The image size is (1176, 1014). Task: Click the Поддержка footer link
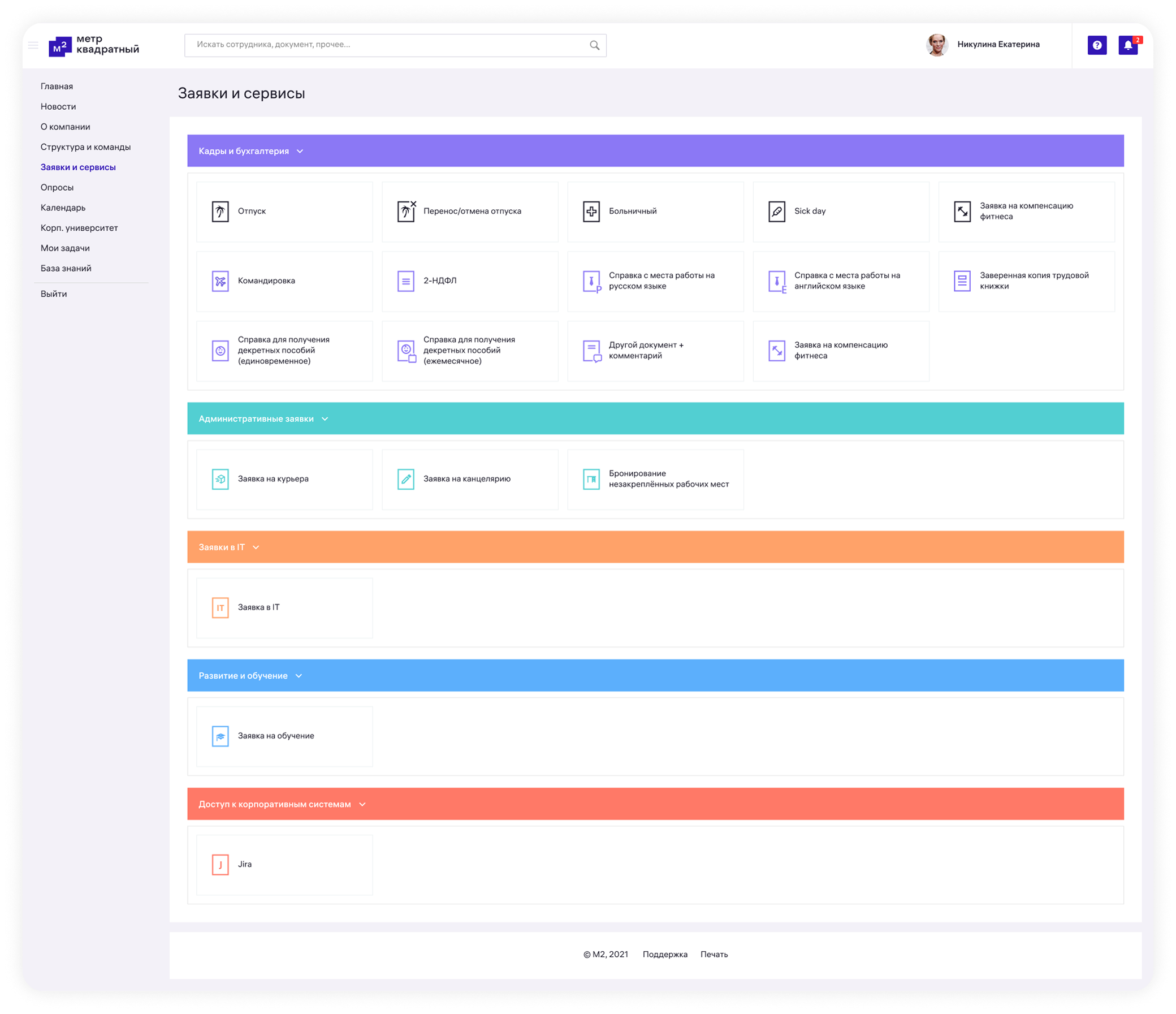click(x=665, y=955)
